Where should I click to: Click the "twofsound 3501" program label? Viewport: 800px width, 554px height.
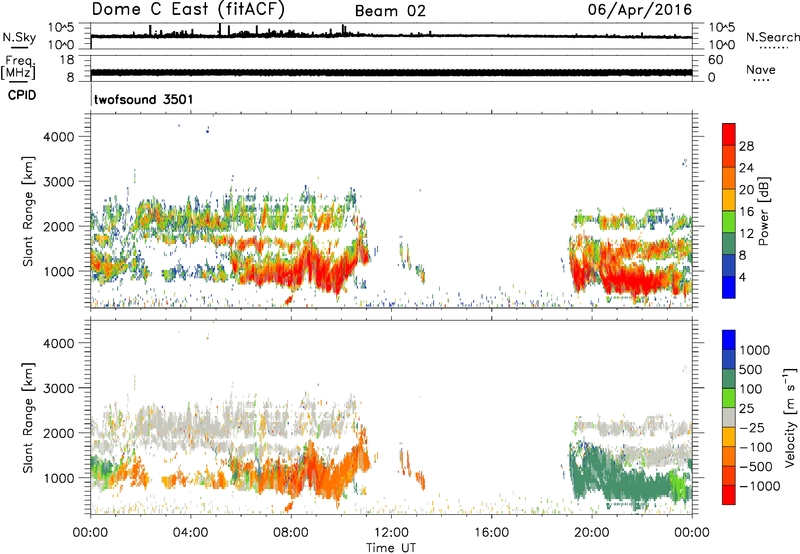pos(143,99)
